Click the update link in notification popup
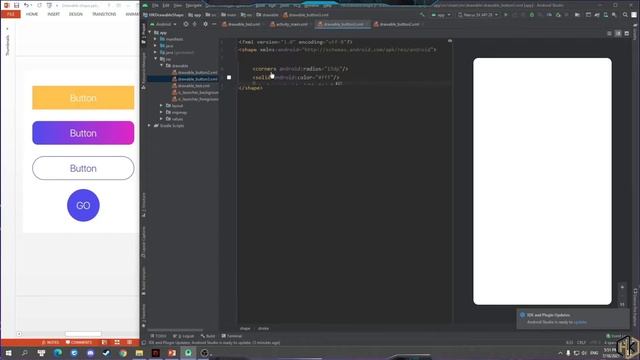Viewport: 640px width, 360px height. click(x=580, y=322)
